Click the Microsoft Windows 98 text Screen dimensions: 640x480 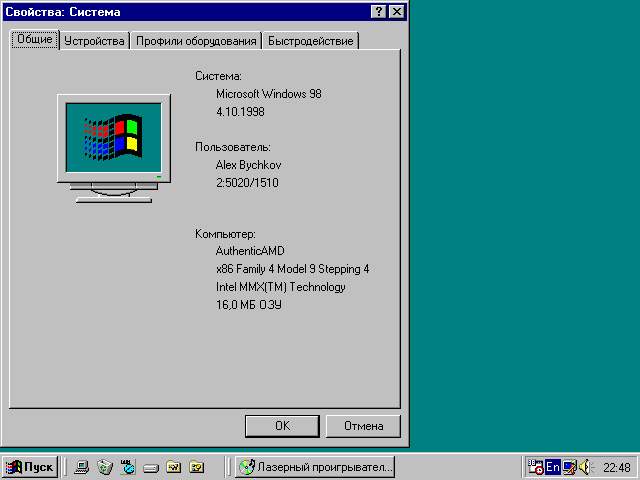[x=269, y=94]
